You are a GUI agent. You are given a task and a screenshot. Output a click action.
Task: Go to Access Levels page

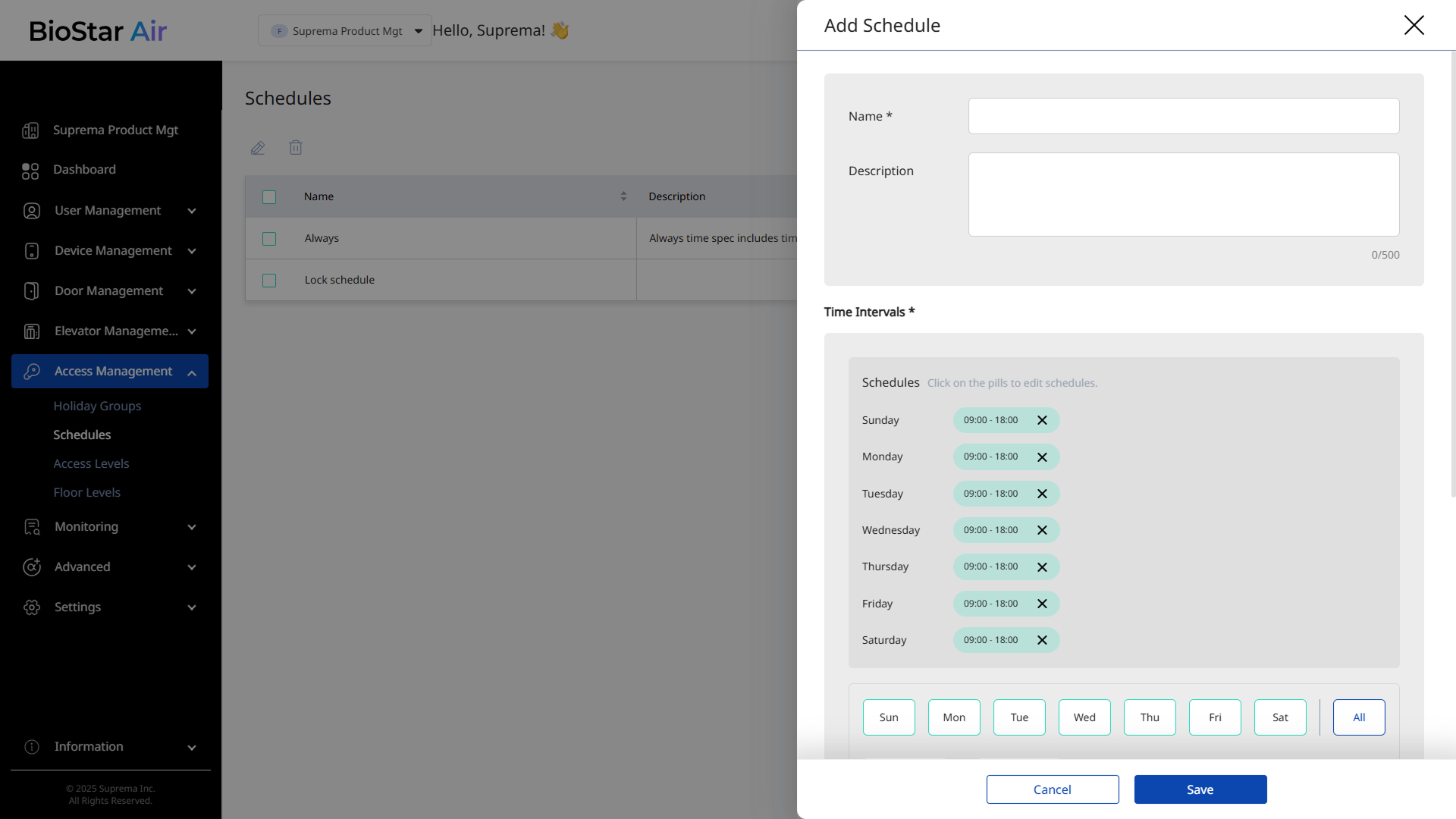coord(91,464)
